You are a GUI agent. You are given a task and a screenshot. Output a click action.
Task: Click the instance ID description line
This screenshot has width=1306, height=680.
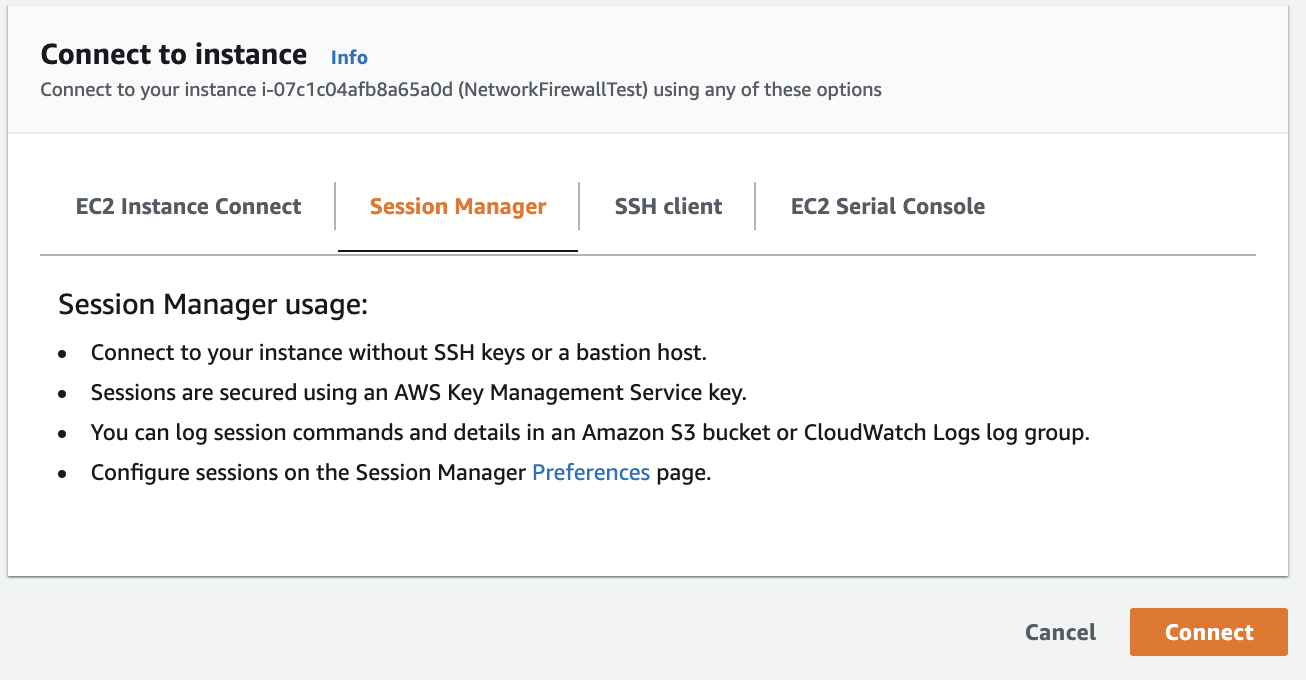point(461,90)
